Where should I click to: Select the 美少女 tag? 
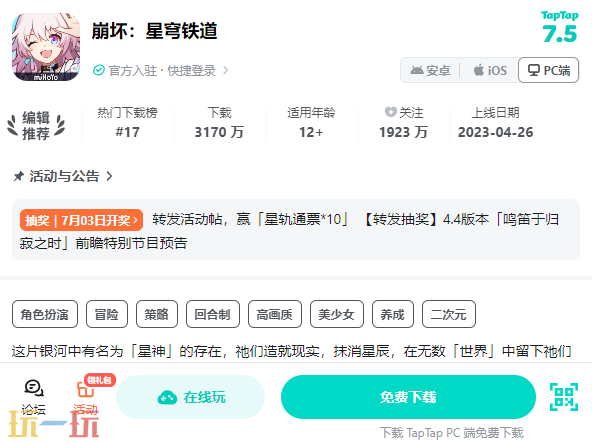click(336, 314)
